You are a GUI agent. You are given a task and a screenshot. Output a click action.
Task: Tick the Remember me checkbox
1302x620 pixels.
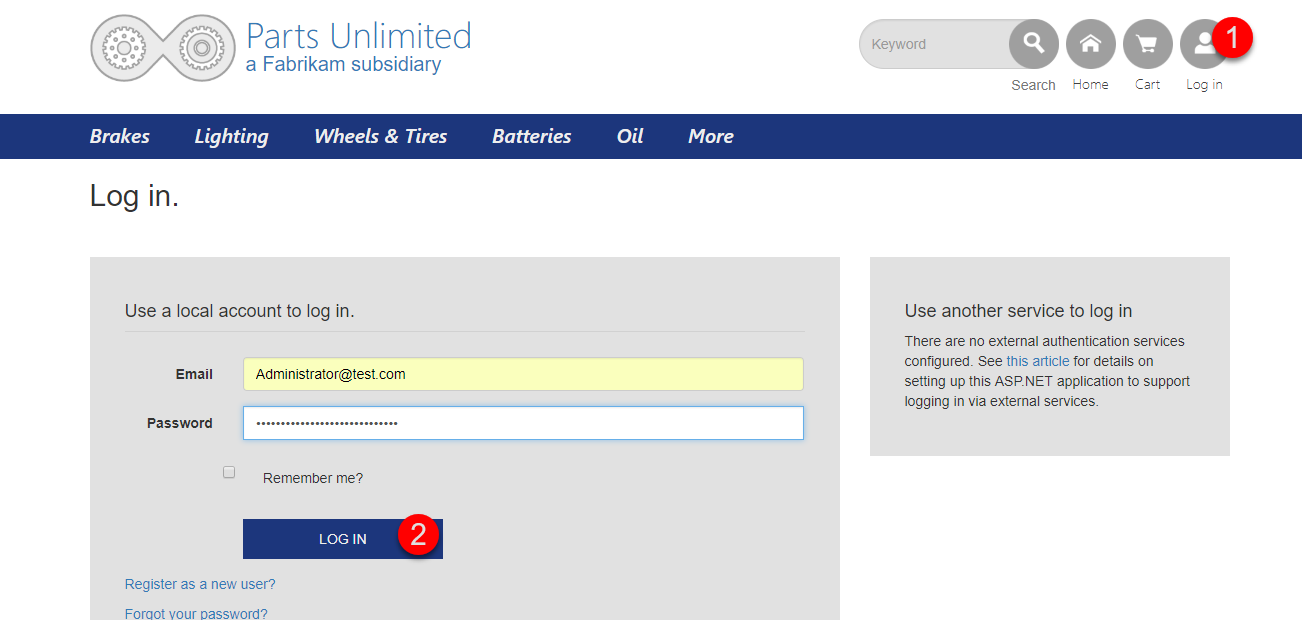pos(229,472)
